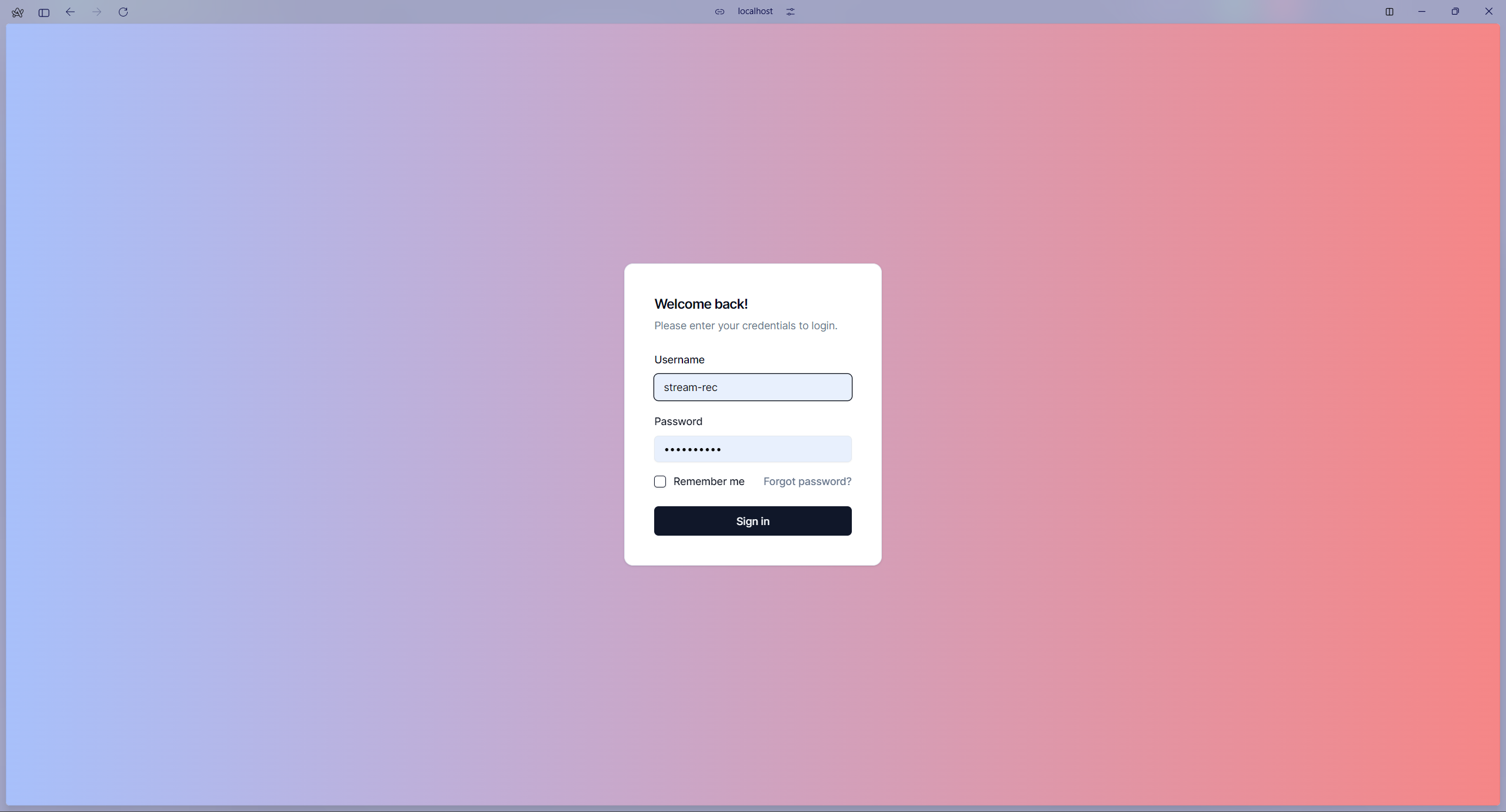Click the browser logo icon at top-left

[18, 12]
